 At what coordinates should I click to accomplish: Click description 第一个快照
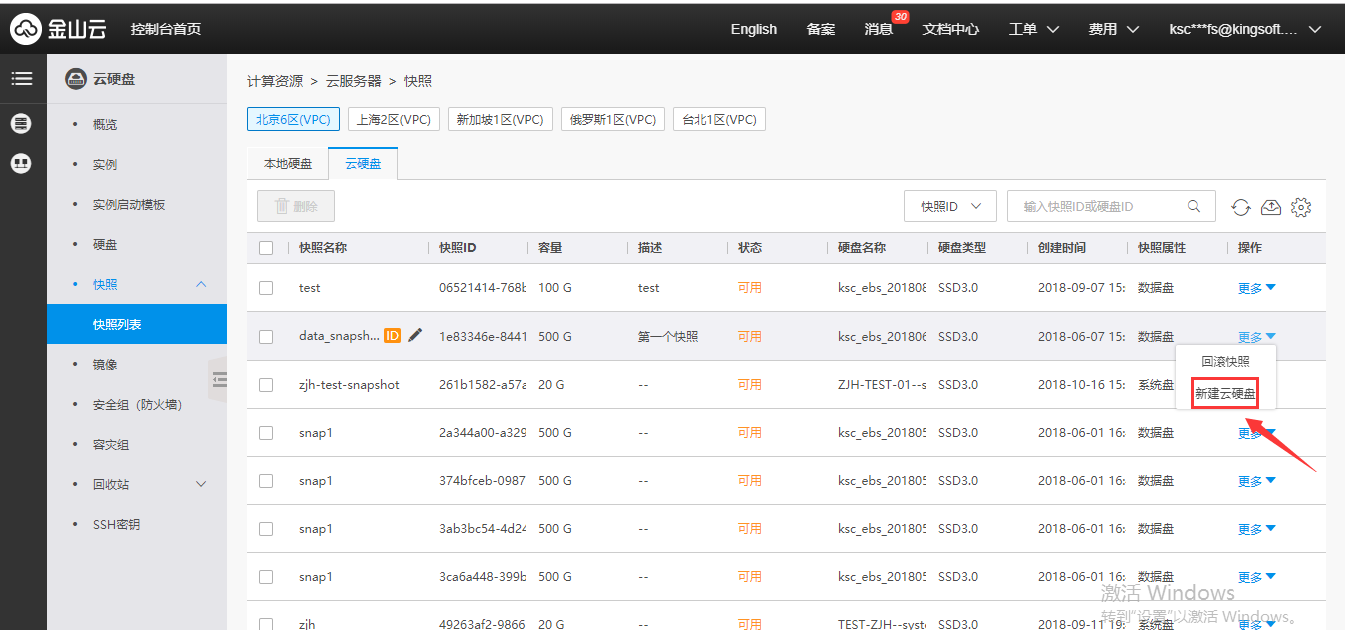tap(668, 337)
